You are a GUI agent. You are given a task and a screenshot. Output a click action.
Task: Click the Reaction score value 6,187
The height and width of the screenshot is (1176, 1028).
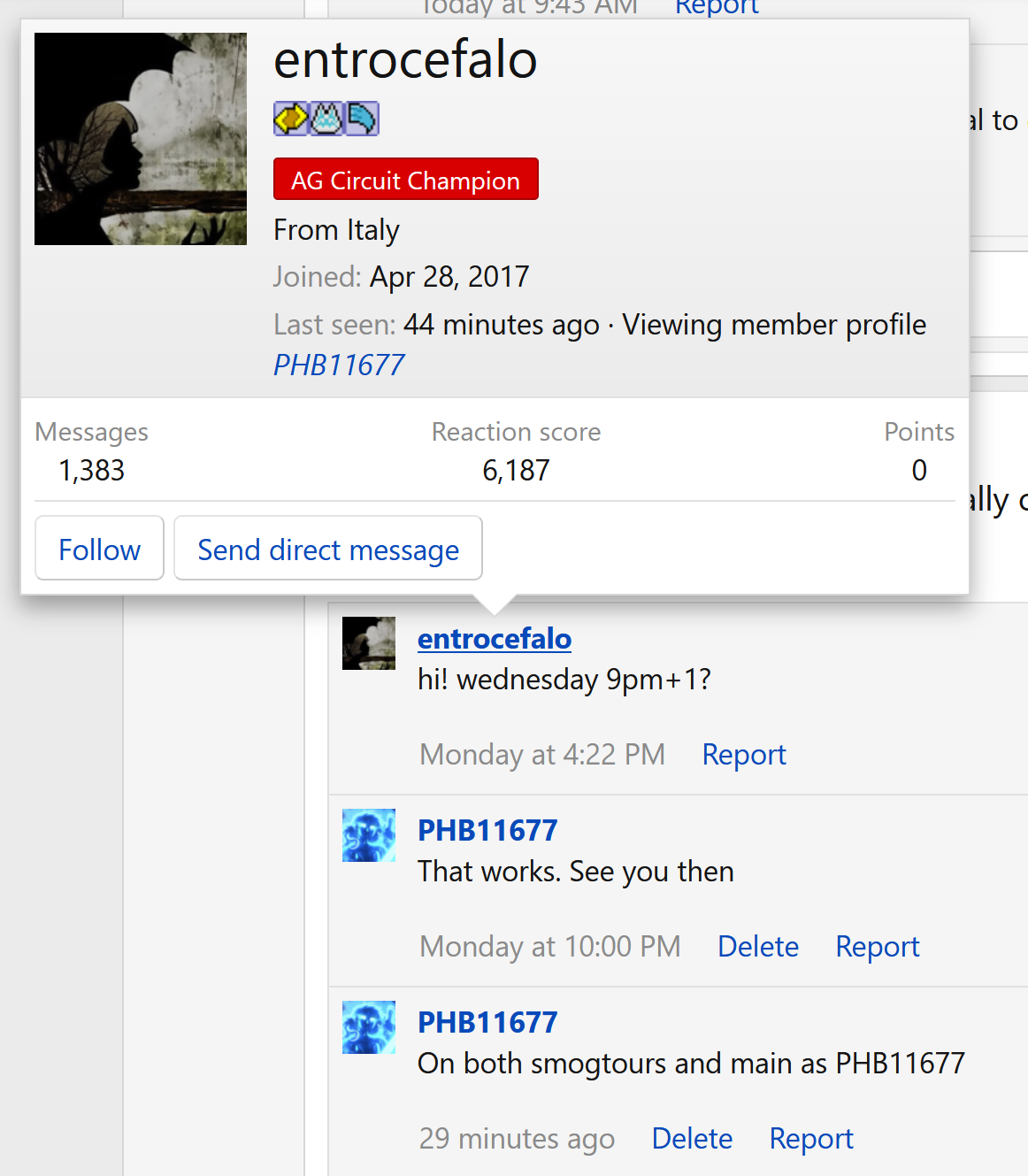(x=516, y=470)
